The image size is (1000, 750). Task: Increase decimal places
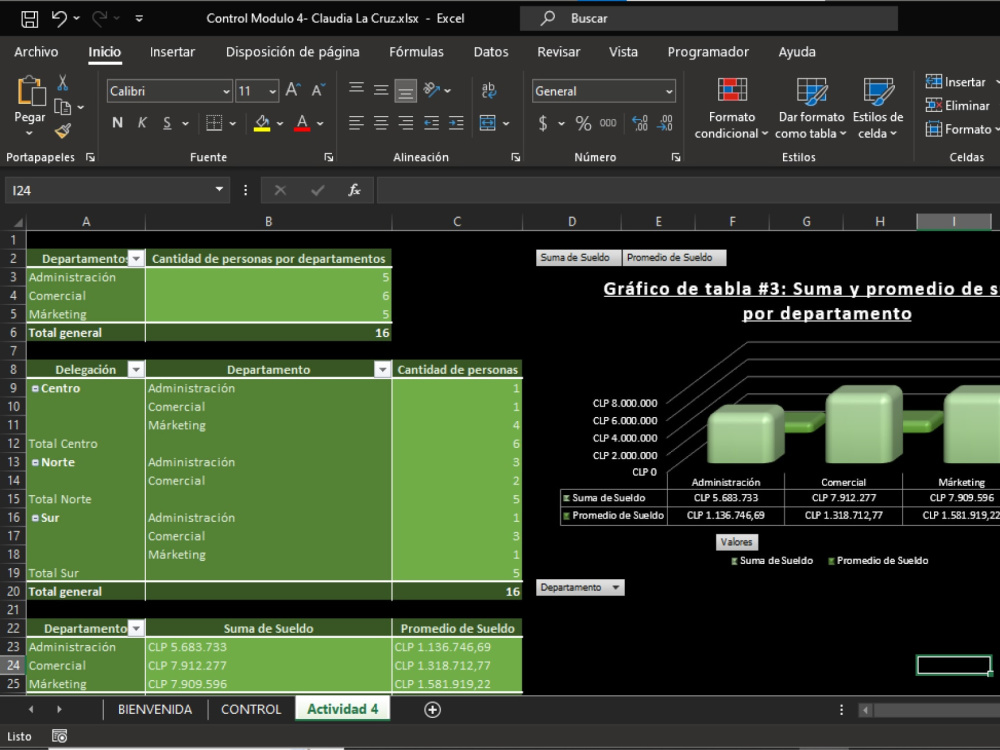(640, 123)
